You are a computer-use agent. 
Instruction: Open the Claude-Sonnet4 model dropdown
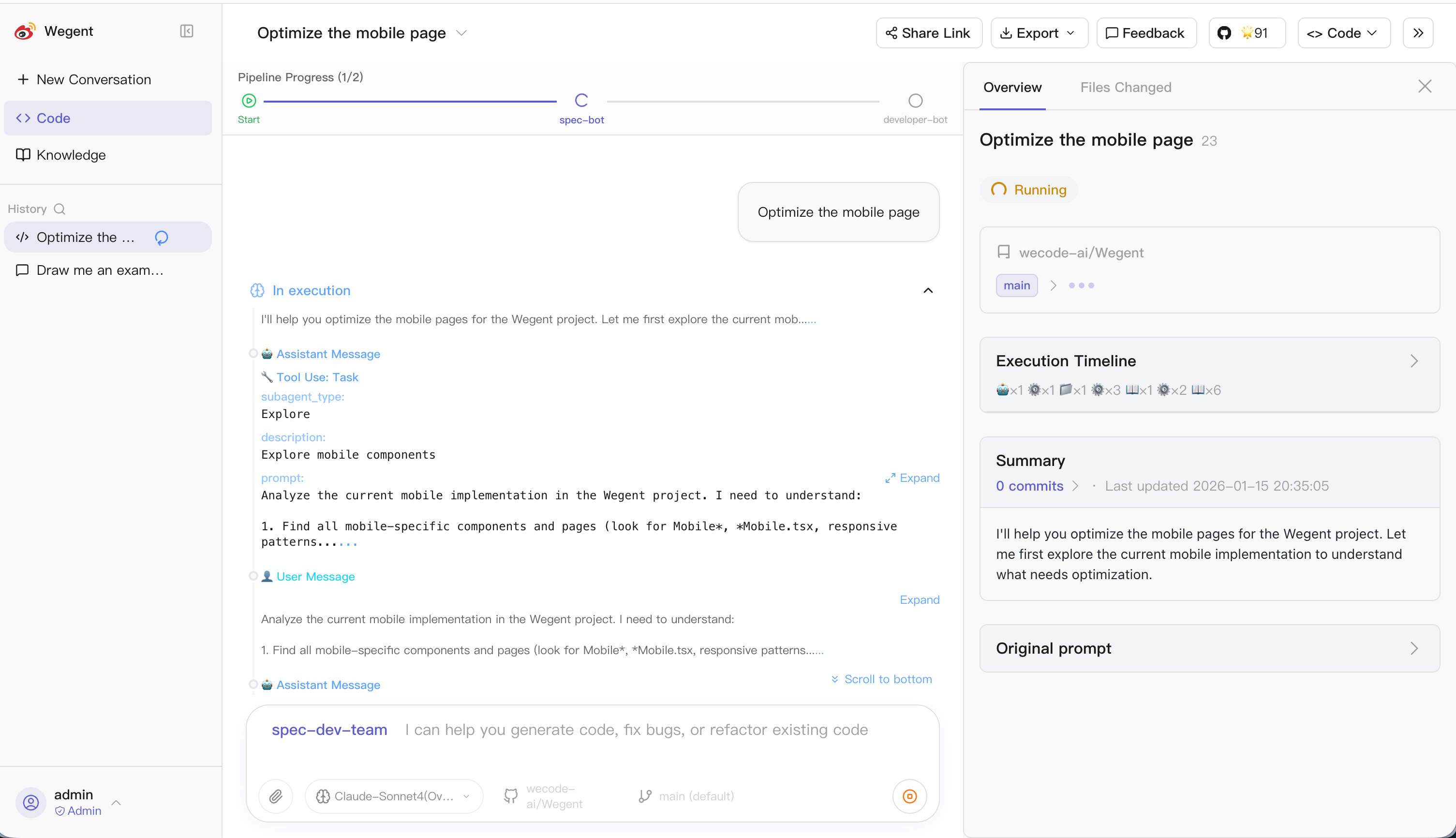point(394,796)
